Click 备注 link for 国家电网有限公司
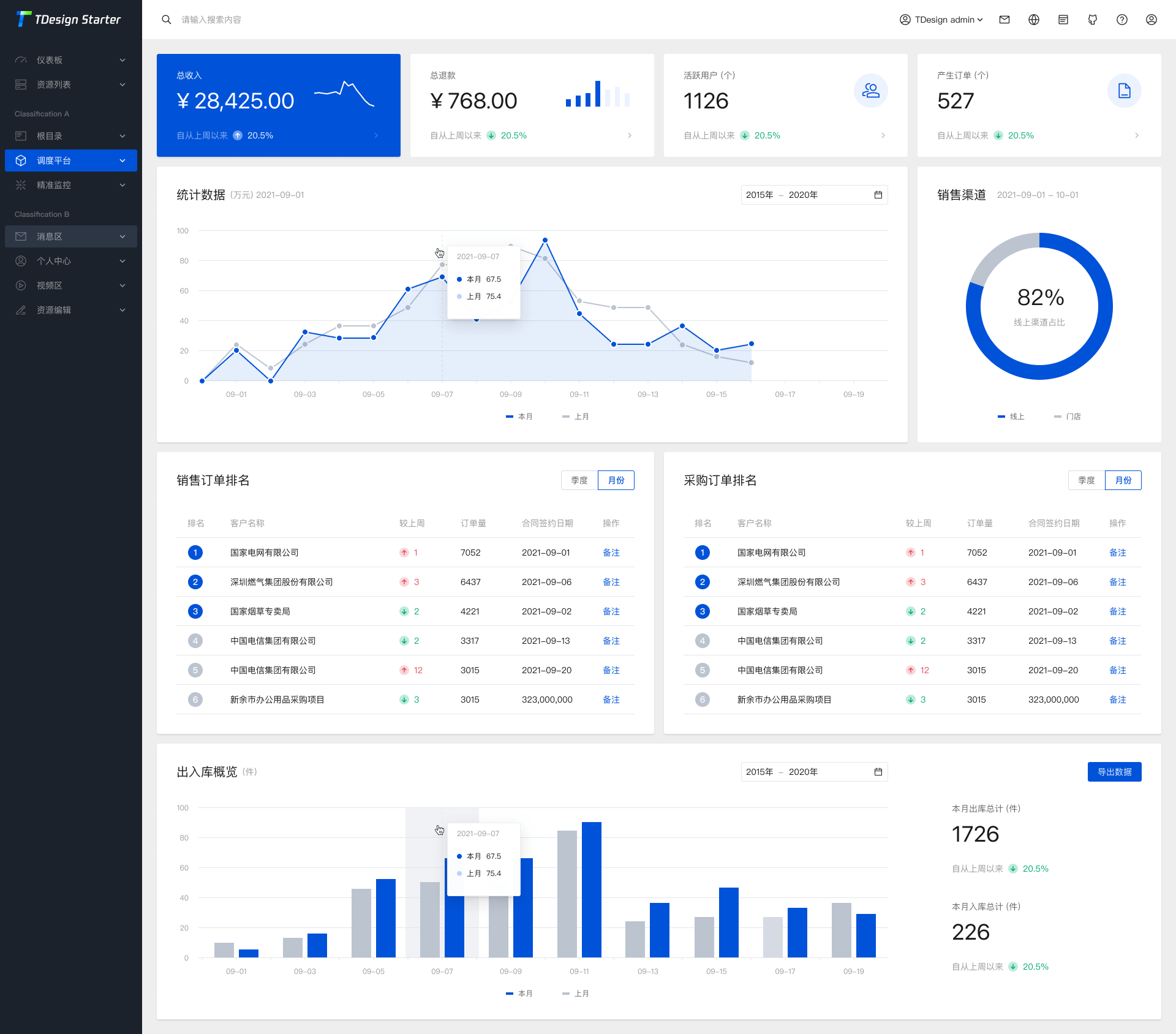The width and height of the screenshot is (1176, 1034). (x=611, y=552)
